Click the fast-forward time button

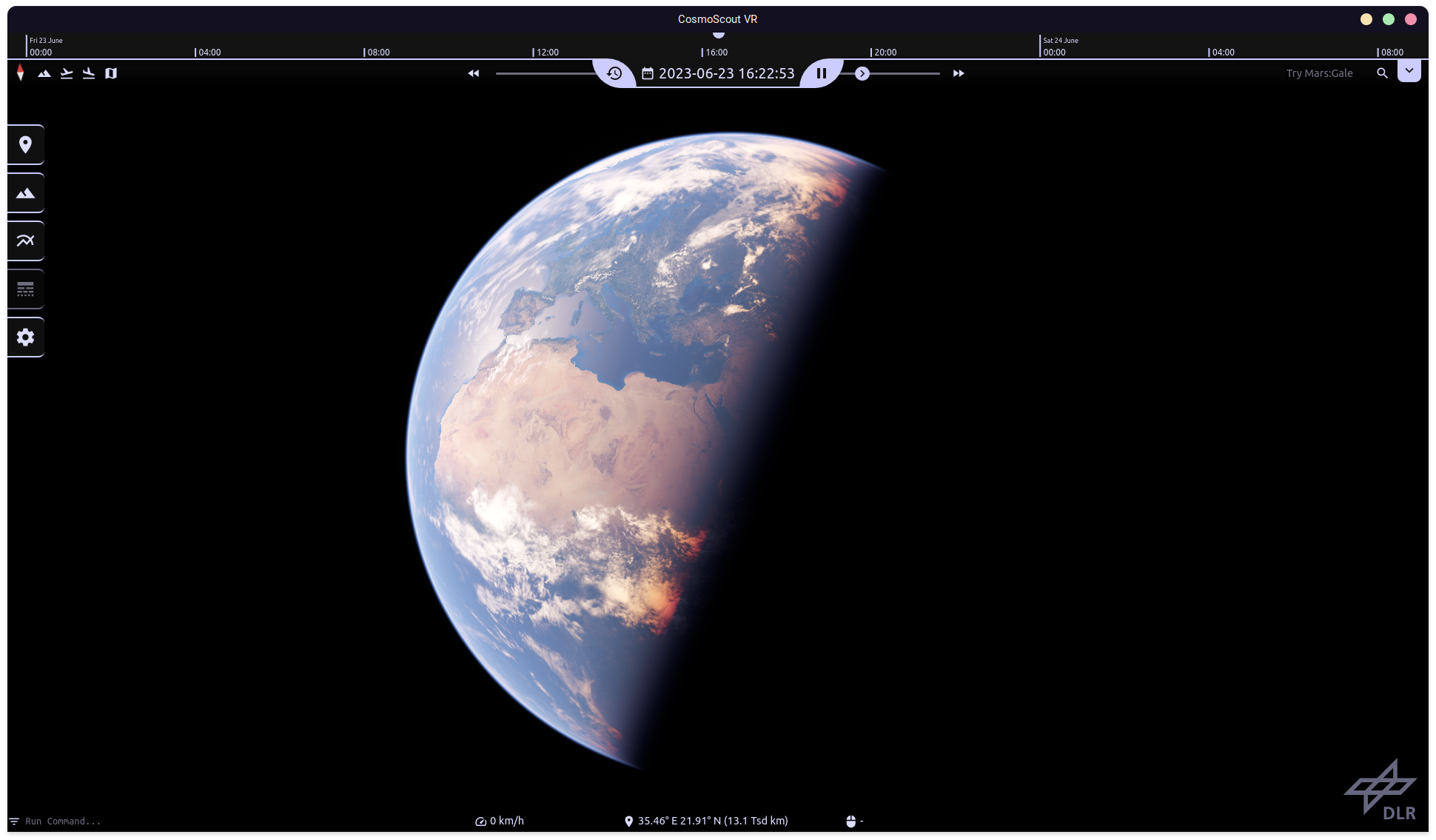point(959,73)
